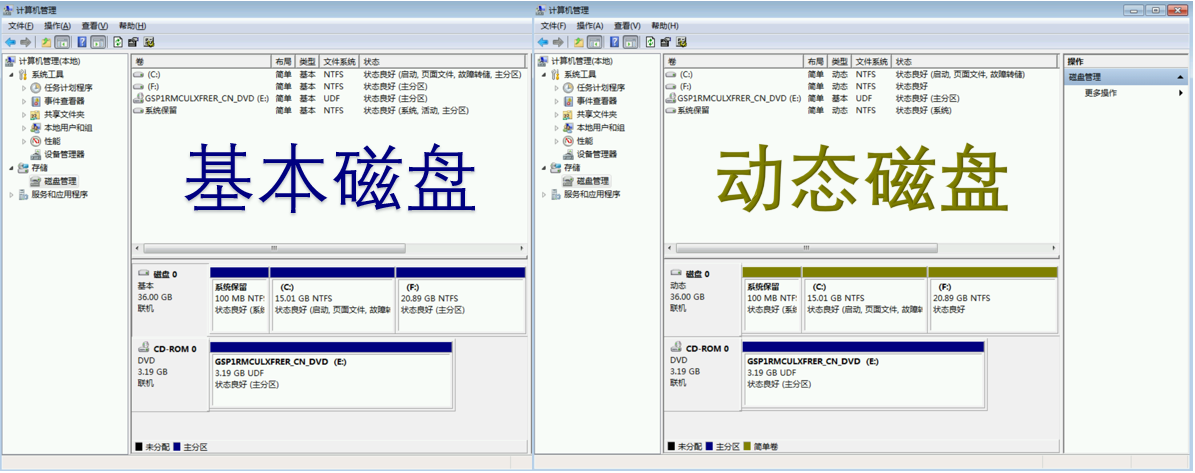Click 更多操作 link in actions pane
Viewport: 1195px width, 473px height.
pyautogui.click(x=1100, y=93)
